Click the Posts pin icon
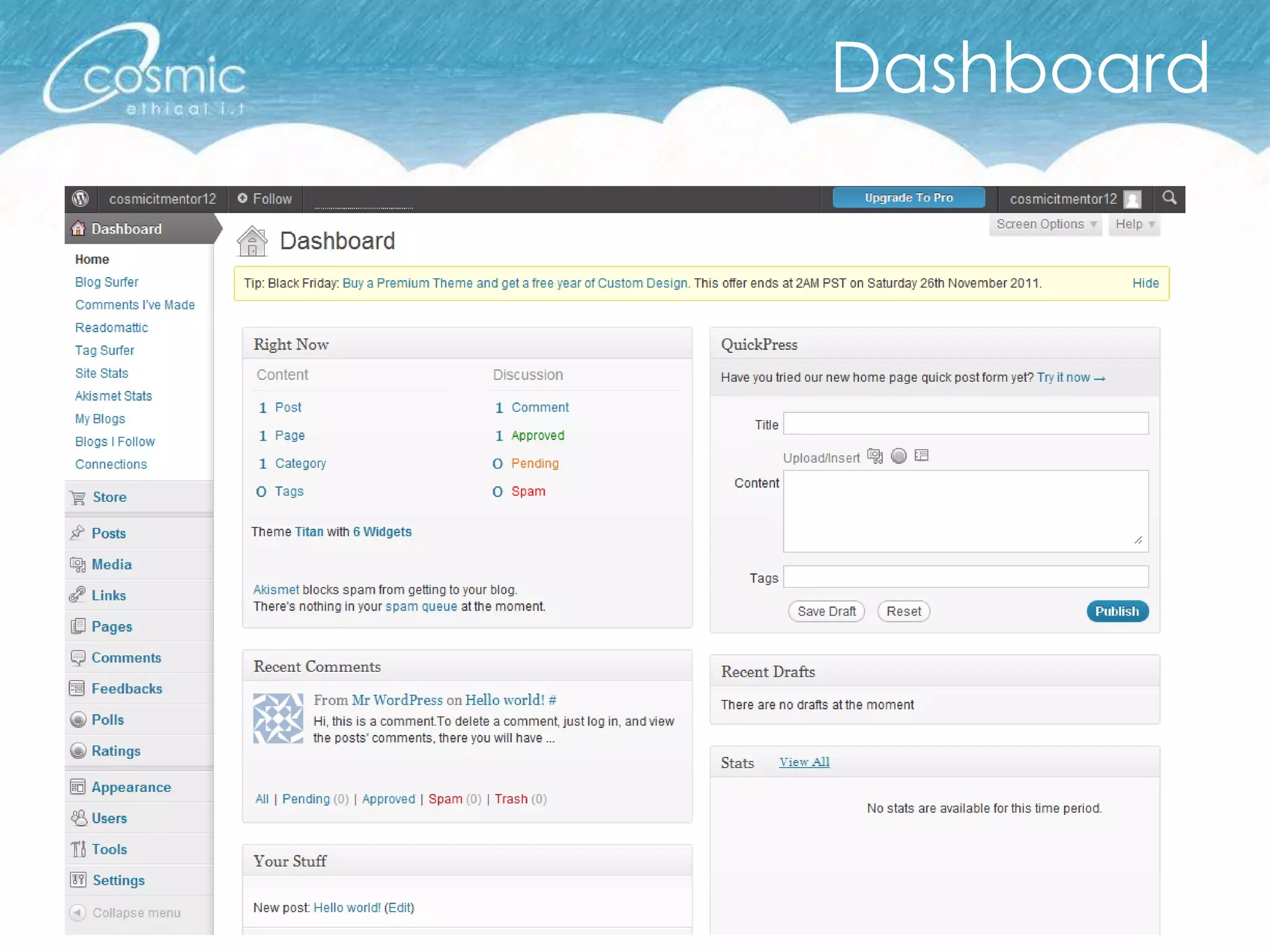This screenshot has height=952, width=1270. pyautogui.click(x=78, y=533)
